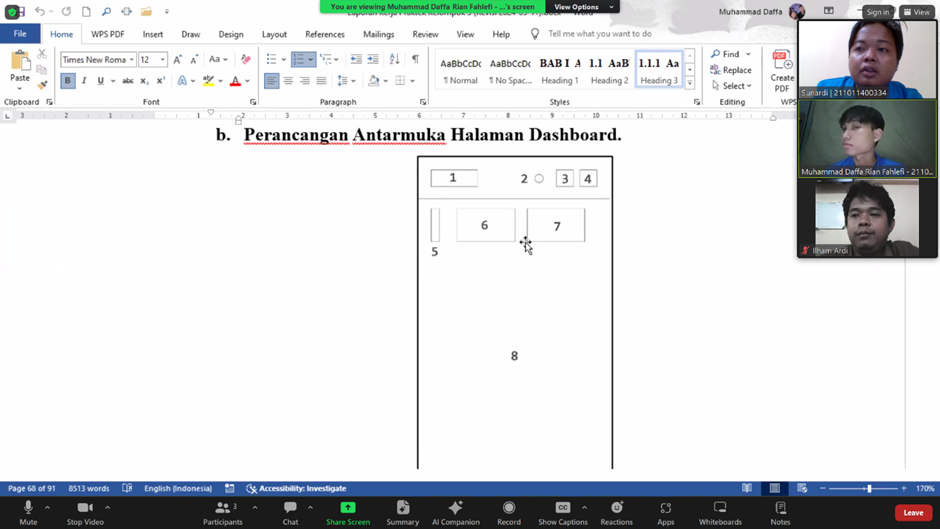Open the Zoom Summary feature
940x529 pixels.
click(402, 513)
